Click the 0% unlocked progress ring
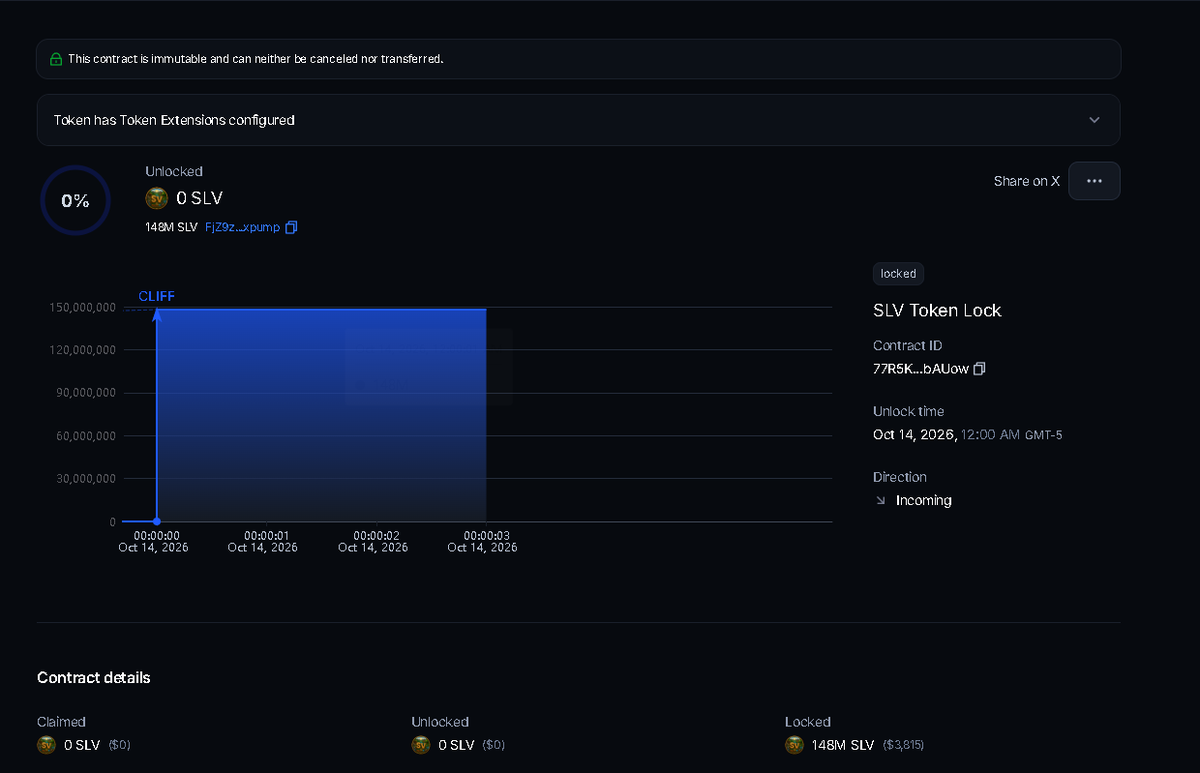 [75, 200]
